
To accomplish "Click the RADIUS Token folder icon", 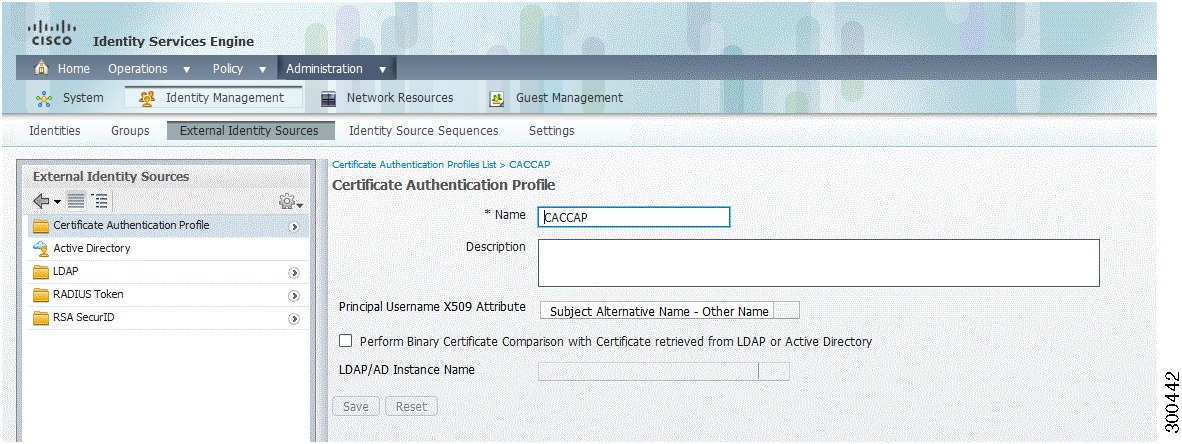I will 41,295.
